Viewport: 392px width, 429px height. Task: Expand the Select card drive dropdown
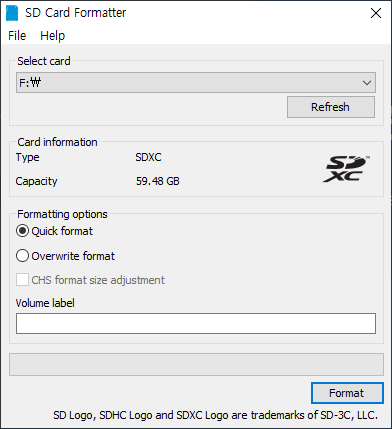pos(196,82)
